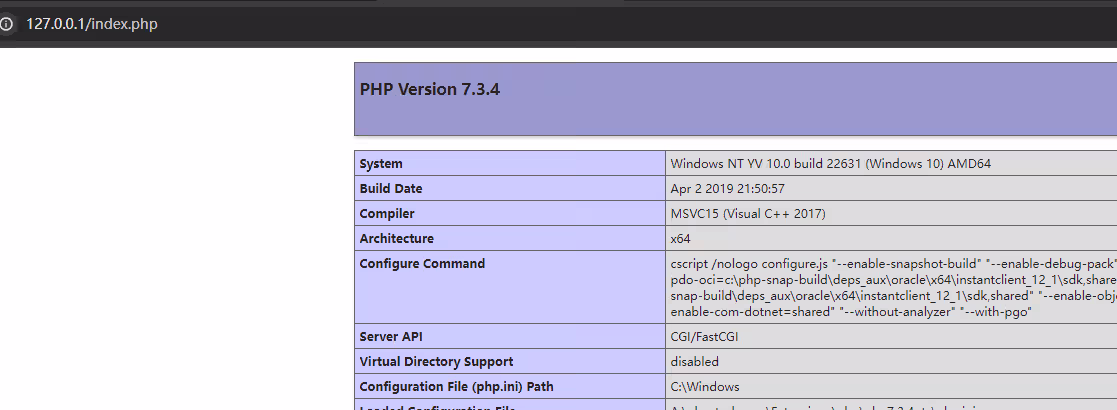The image size is (1117, 410).
Task: Focus the address bar showing 127.0.0.1/index.php
Action: pos(92,24)
